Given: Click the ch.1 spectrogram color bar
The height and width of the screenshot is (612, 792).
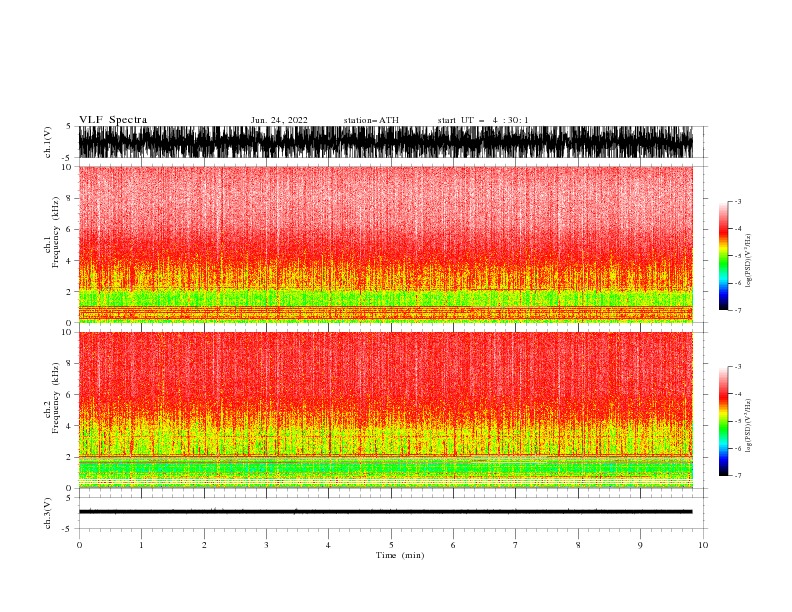Looking at the screenshot, I should point(723,256).
